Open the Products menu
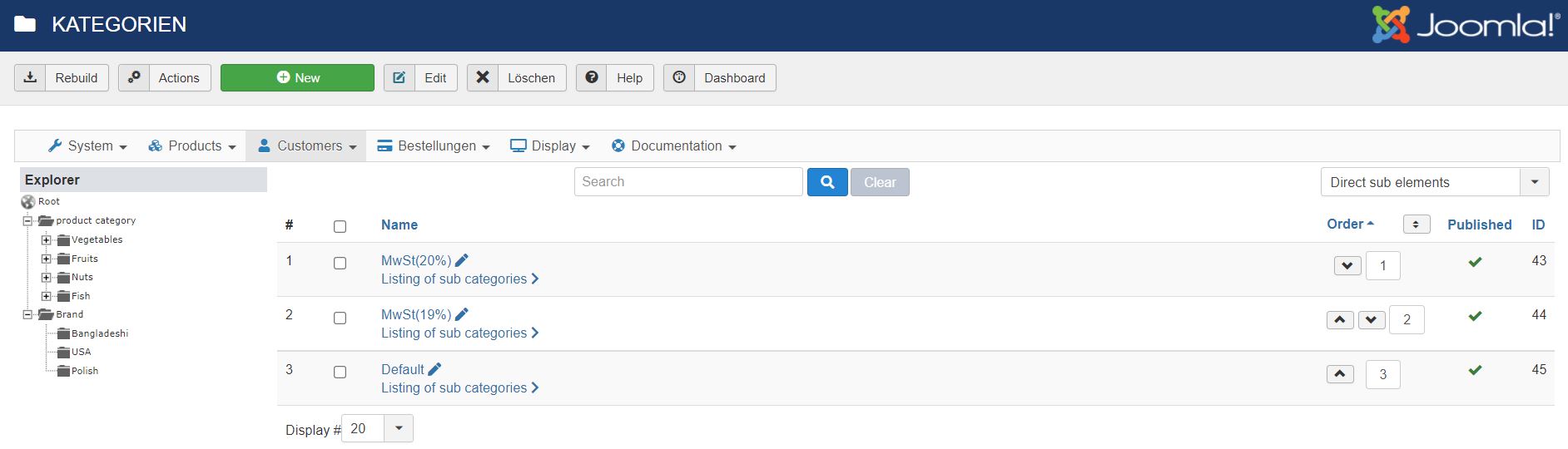This screenshot has height=449, width=1568. coord(195,146)
